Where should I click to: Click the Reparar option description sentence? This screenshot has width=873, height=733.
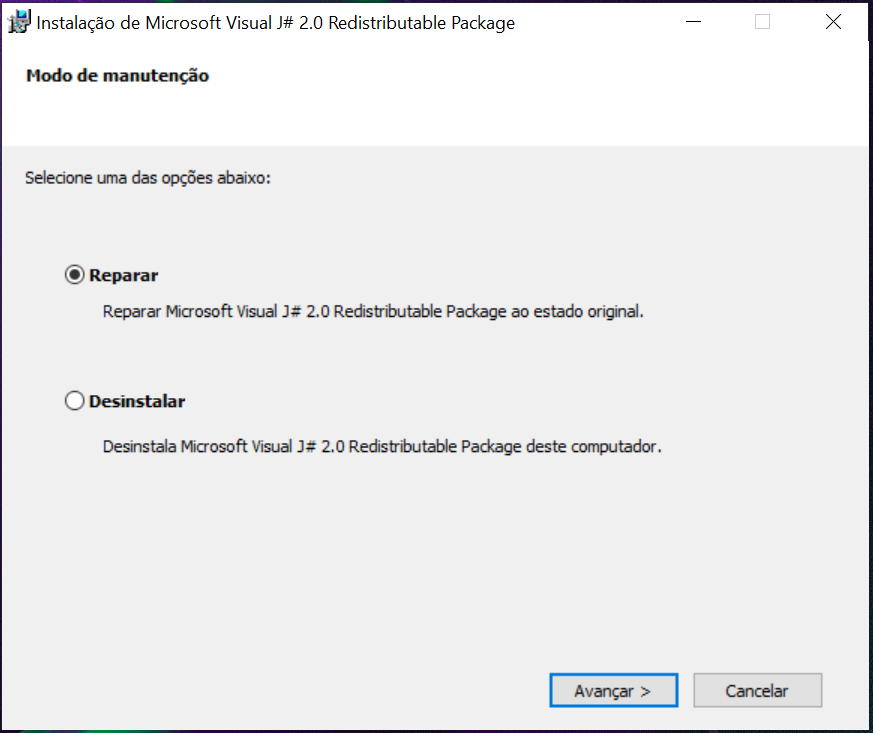(373, 311)
